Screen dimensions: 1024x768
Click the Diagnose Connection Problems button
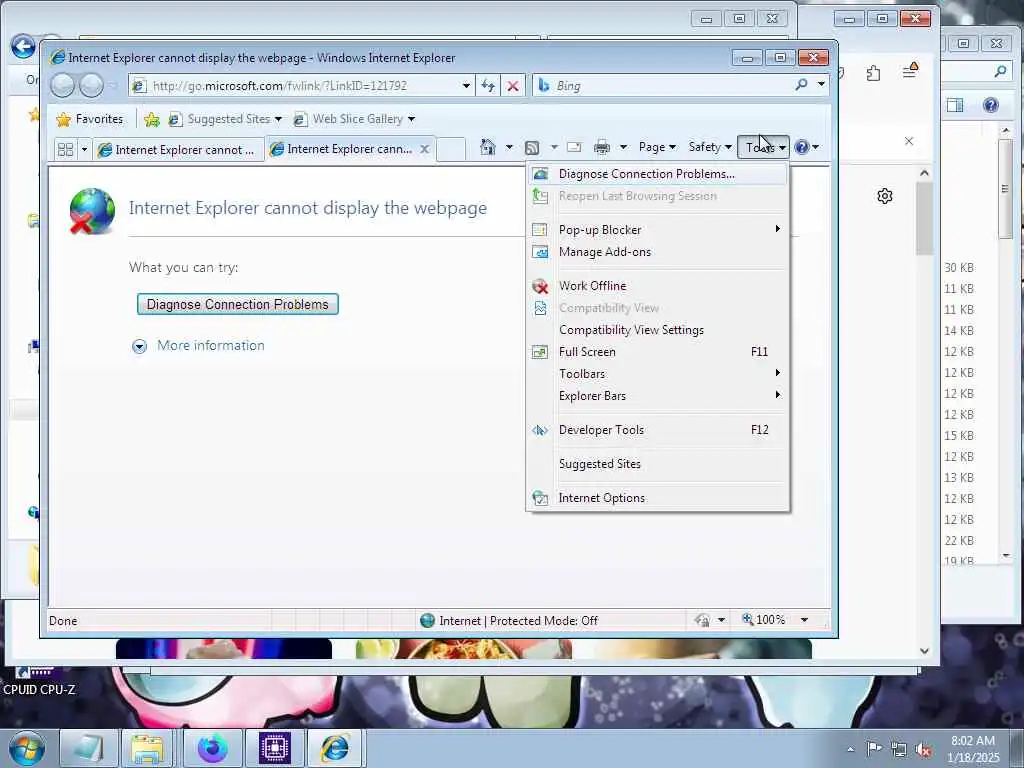point(238,304)
